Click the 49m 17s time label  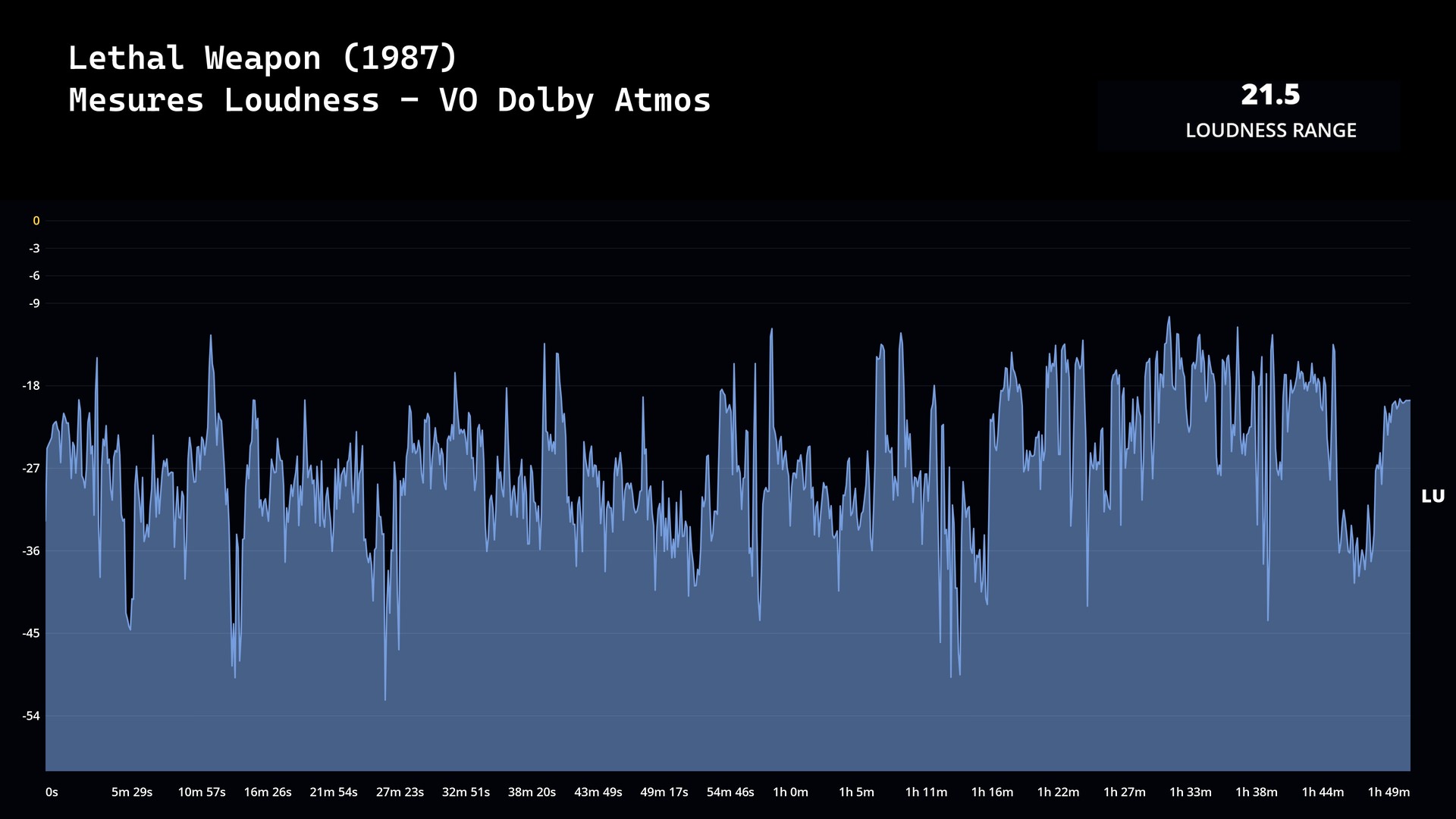(664, 792)
